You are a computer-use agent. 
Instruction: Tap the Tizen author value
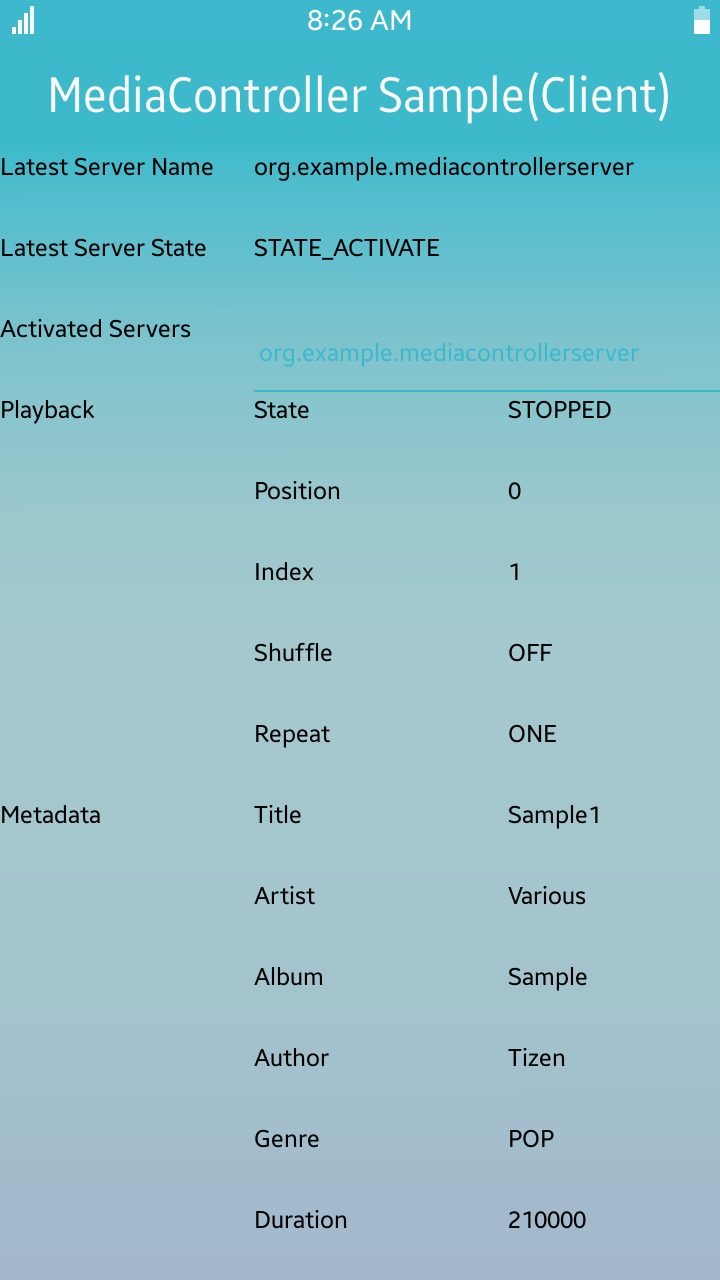tap(536, 1058)
